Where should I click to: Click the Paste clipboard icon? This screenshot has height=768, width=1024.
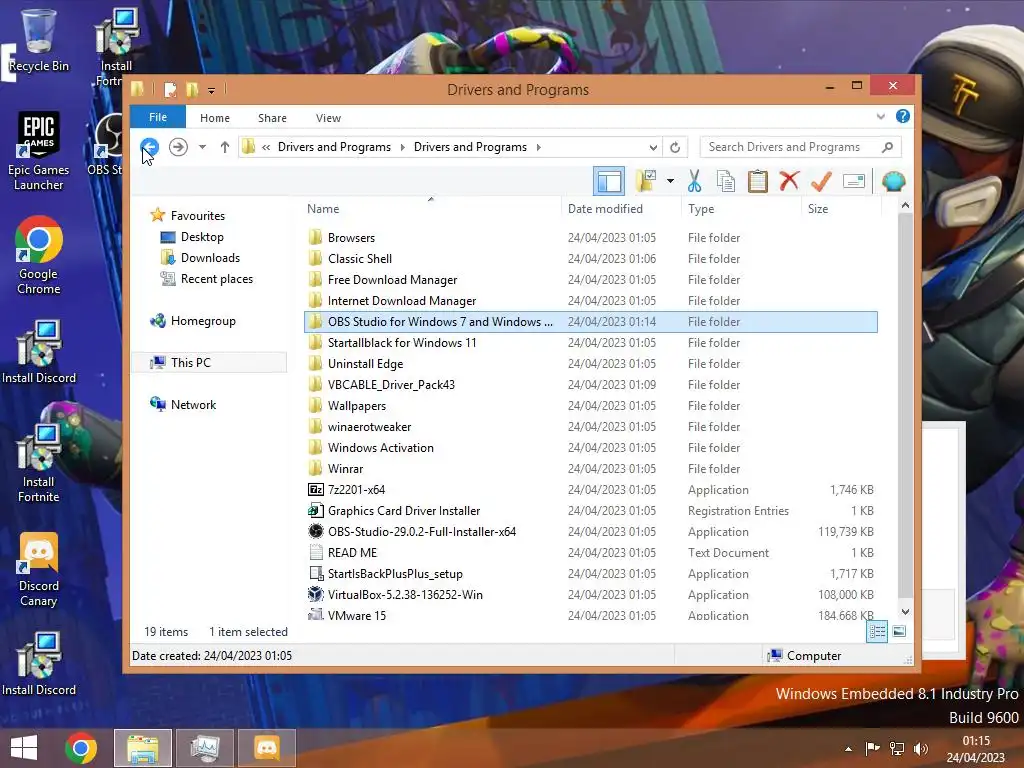[x=758, y=182]
